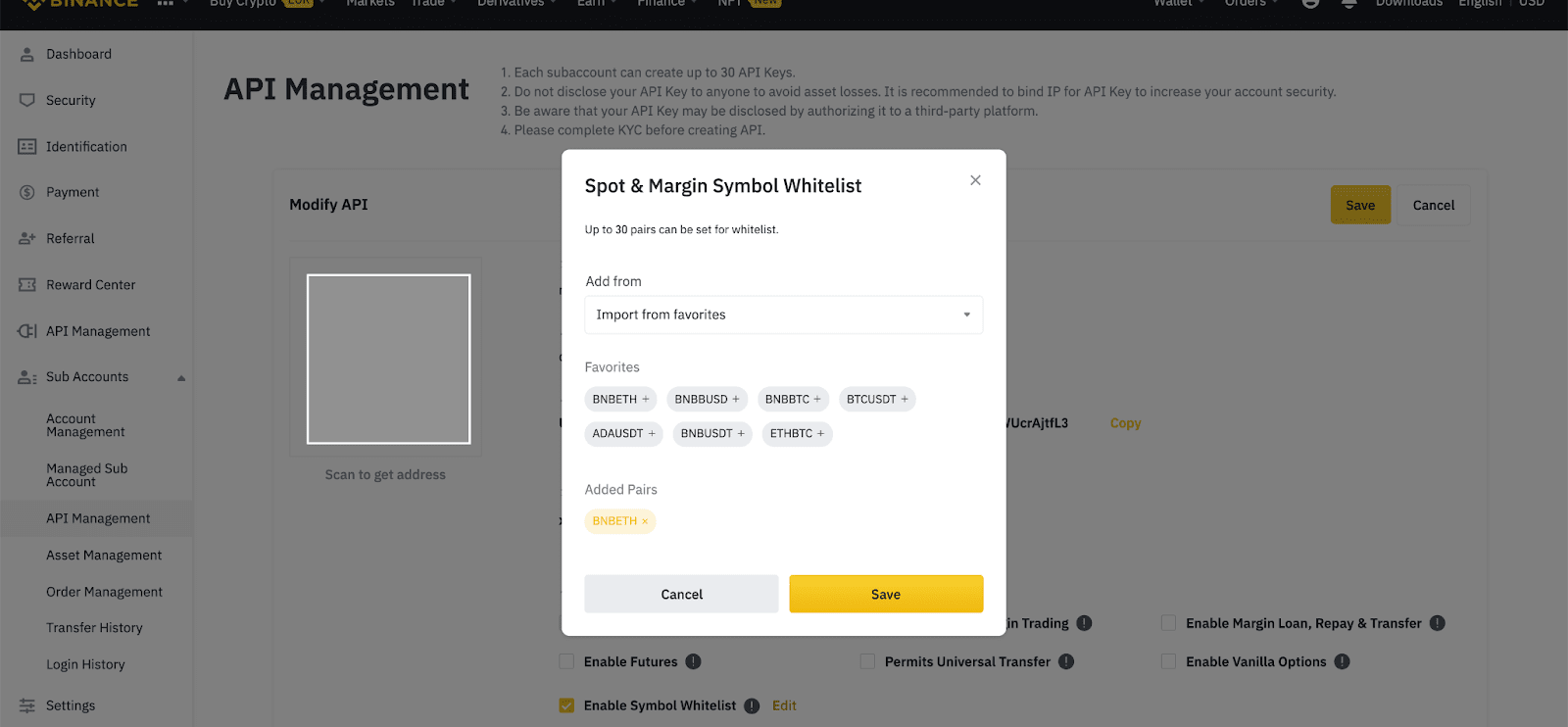Click info icon next to Enable Vanilla Options
The width and height of the screenshot is (1568, 727).
click(x=1343, y=661)
